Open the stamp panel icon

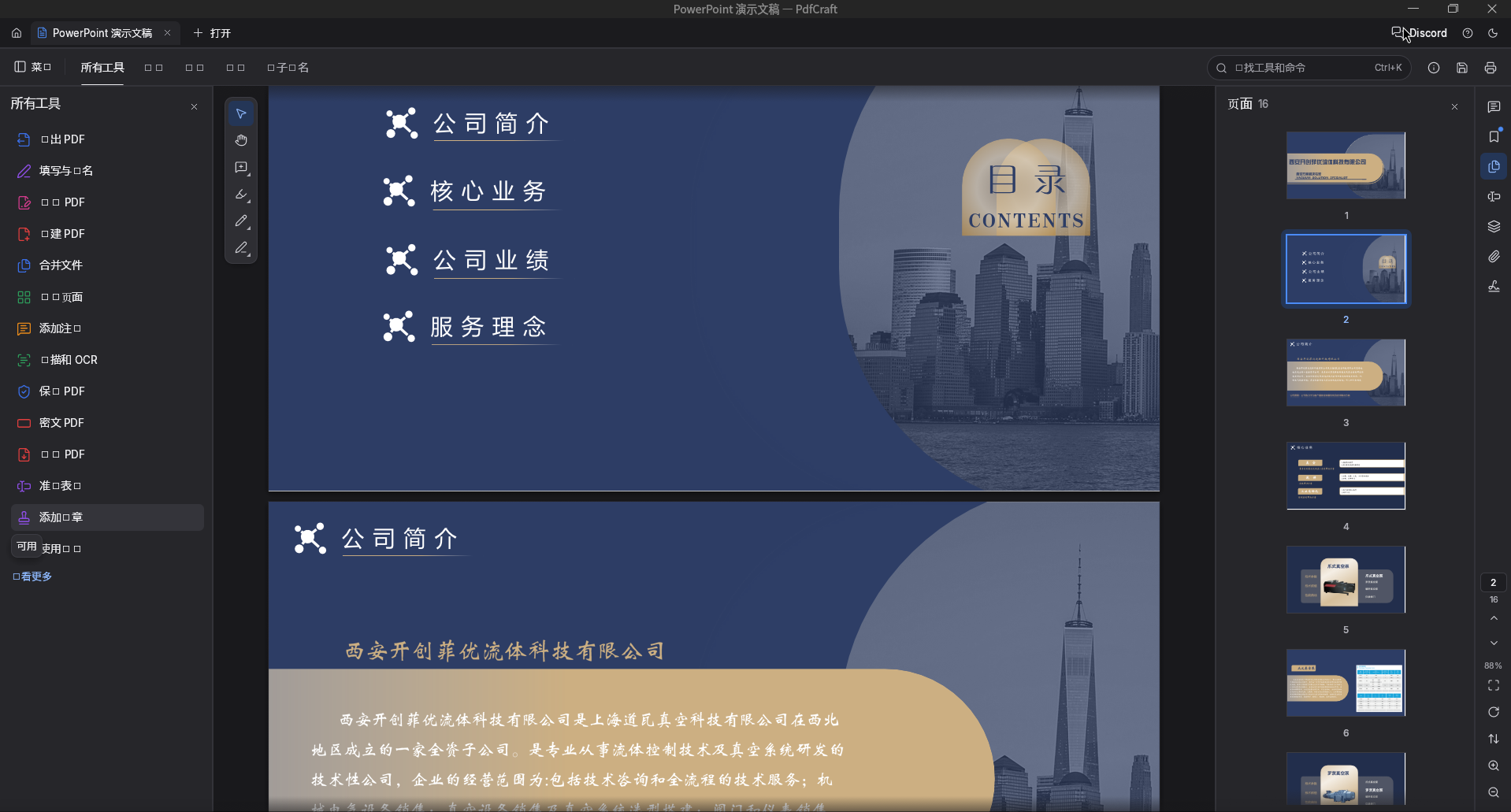coord(1494,287)
